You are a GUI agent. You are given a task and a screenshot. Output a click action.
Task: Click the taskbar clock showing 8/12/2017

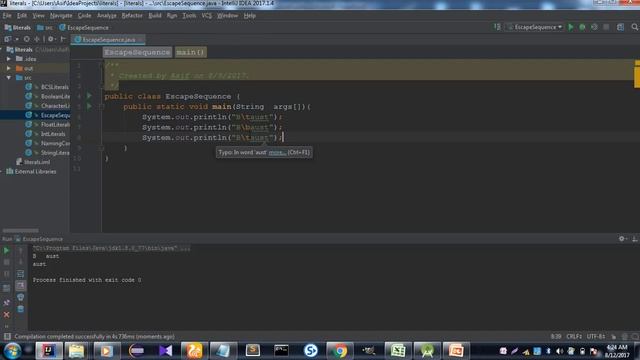tap(616, 351)
